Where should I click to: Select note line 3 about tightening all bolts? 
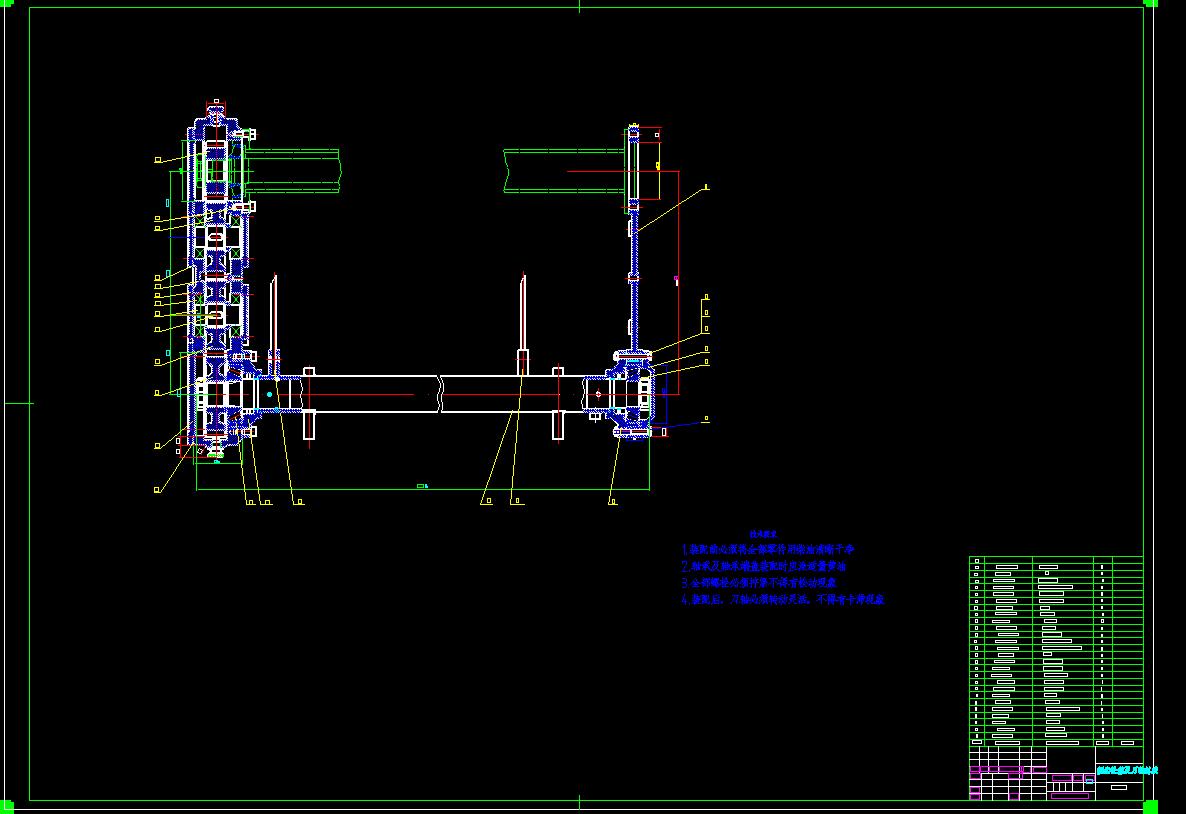coord(759,583)
